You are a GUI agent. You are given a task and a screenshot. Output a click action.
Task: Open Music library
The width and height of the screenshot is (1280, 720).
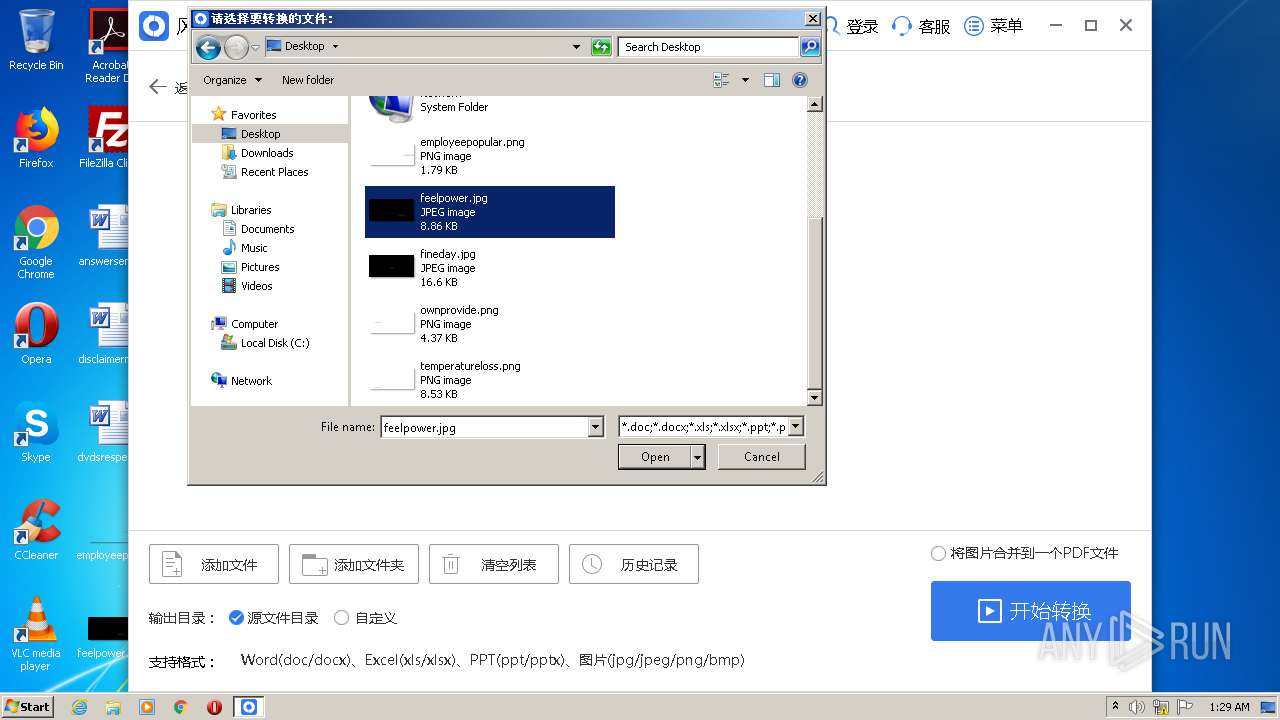(x=254, y=248)
